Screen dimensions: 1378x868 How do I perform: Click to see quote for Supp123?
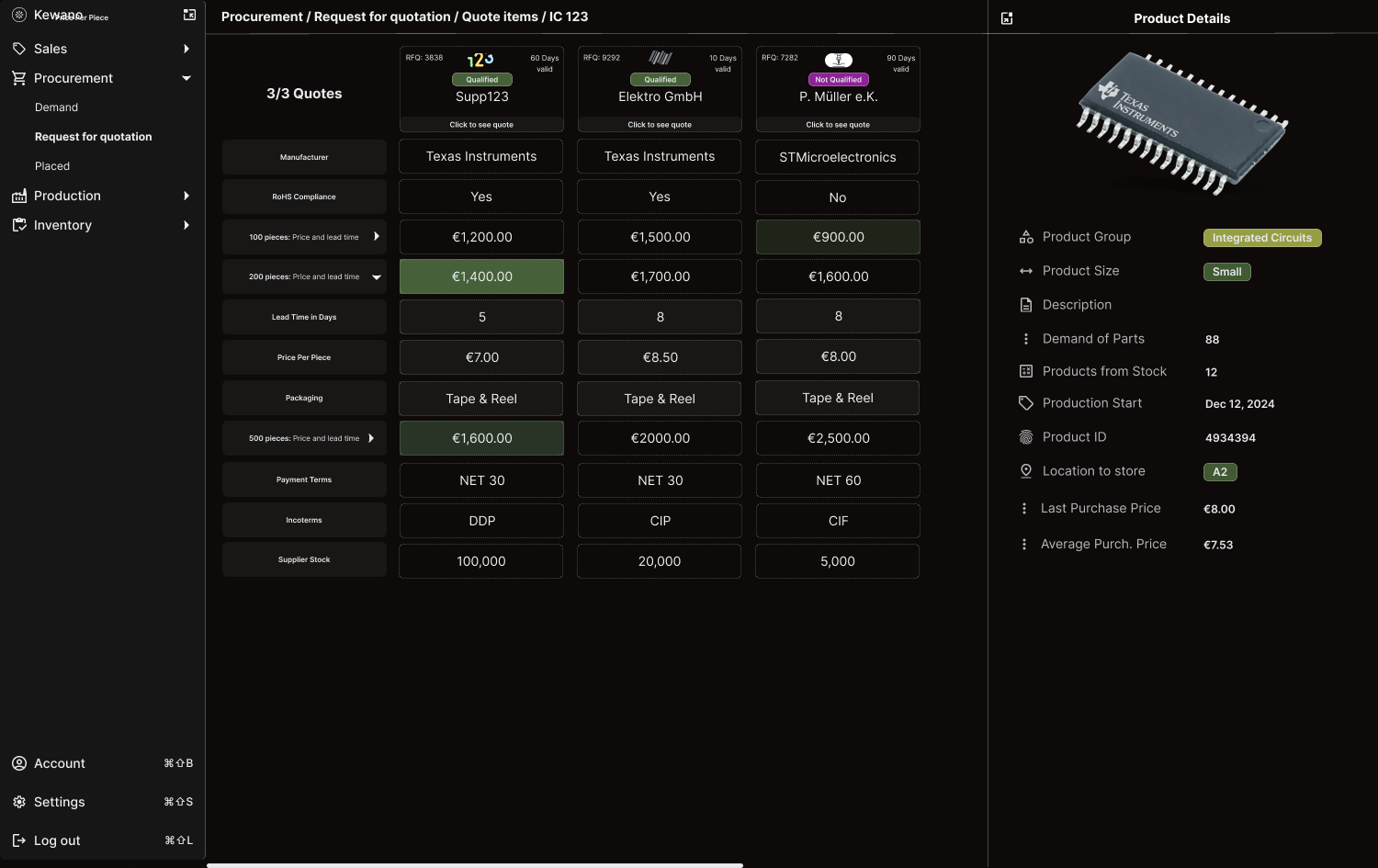(x=481, y=125)
